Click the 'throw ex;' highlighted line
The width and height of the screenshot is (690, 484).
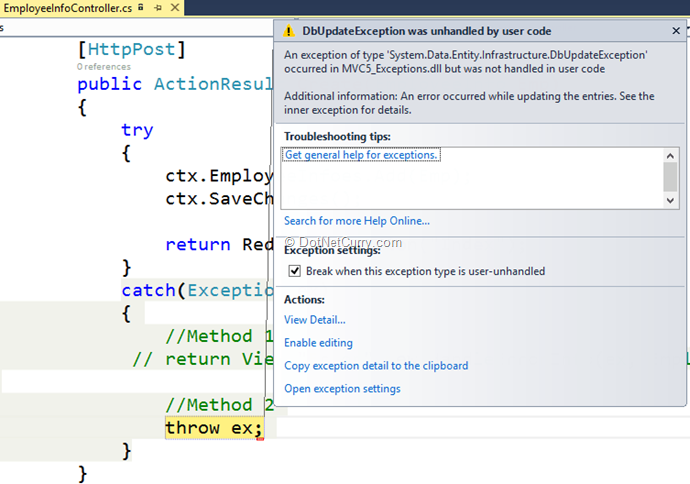pyautogui.click(x=214, y=428)
